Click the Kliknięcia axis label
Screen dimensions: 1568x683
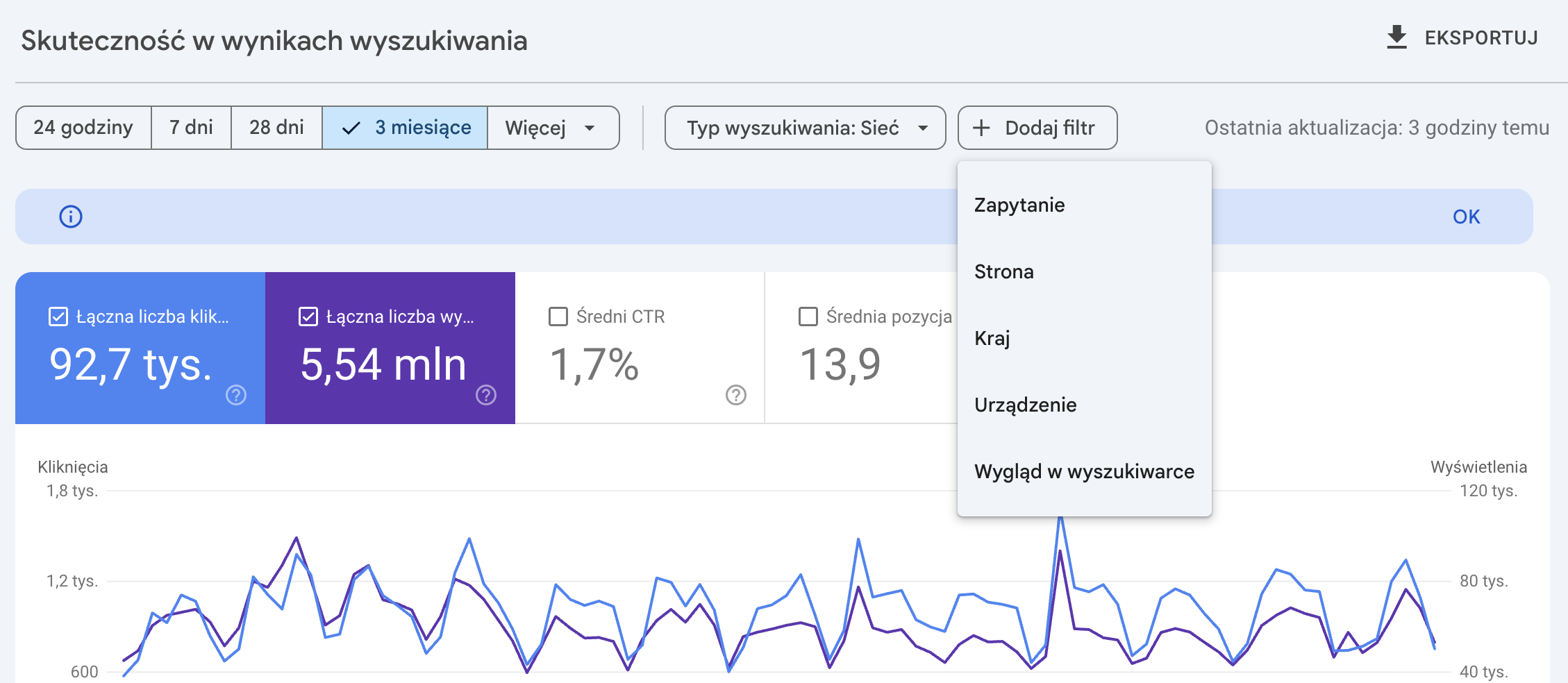tap(73, 466)
